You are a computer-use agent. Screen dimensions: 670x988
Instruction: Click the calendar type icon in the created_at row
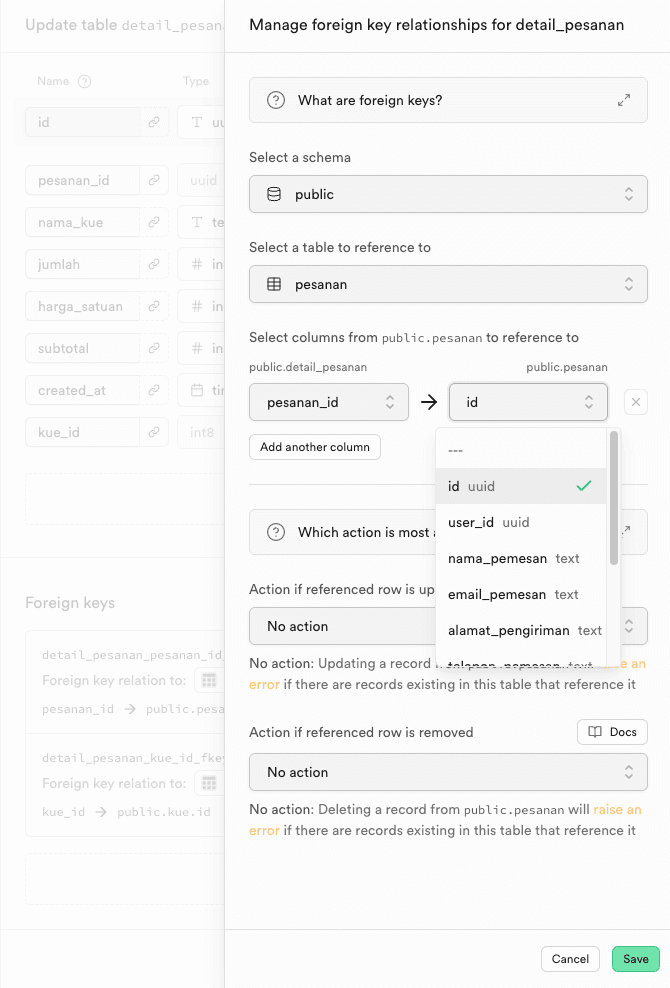point(197,390)
